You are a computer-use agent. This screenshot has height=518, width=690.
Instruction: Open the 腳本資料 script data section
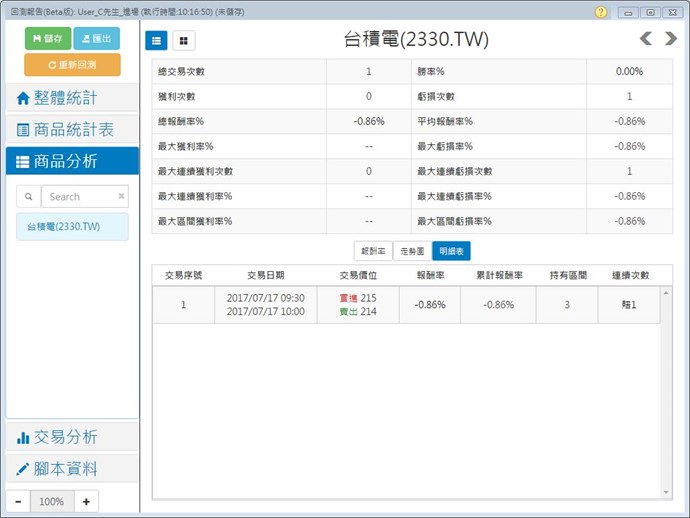[72, 469]
